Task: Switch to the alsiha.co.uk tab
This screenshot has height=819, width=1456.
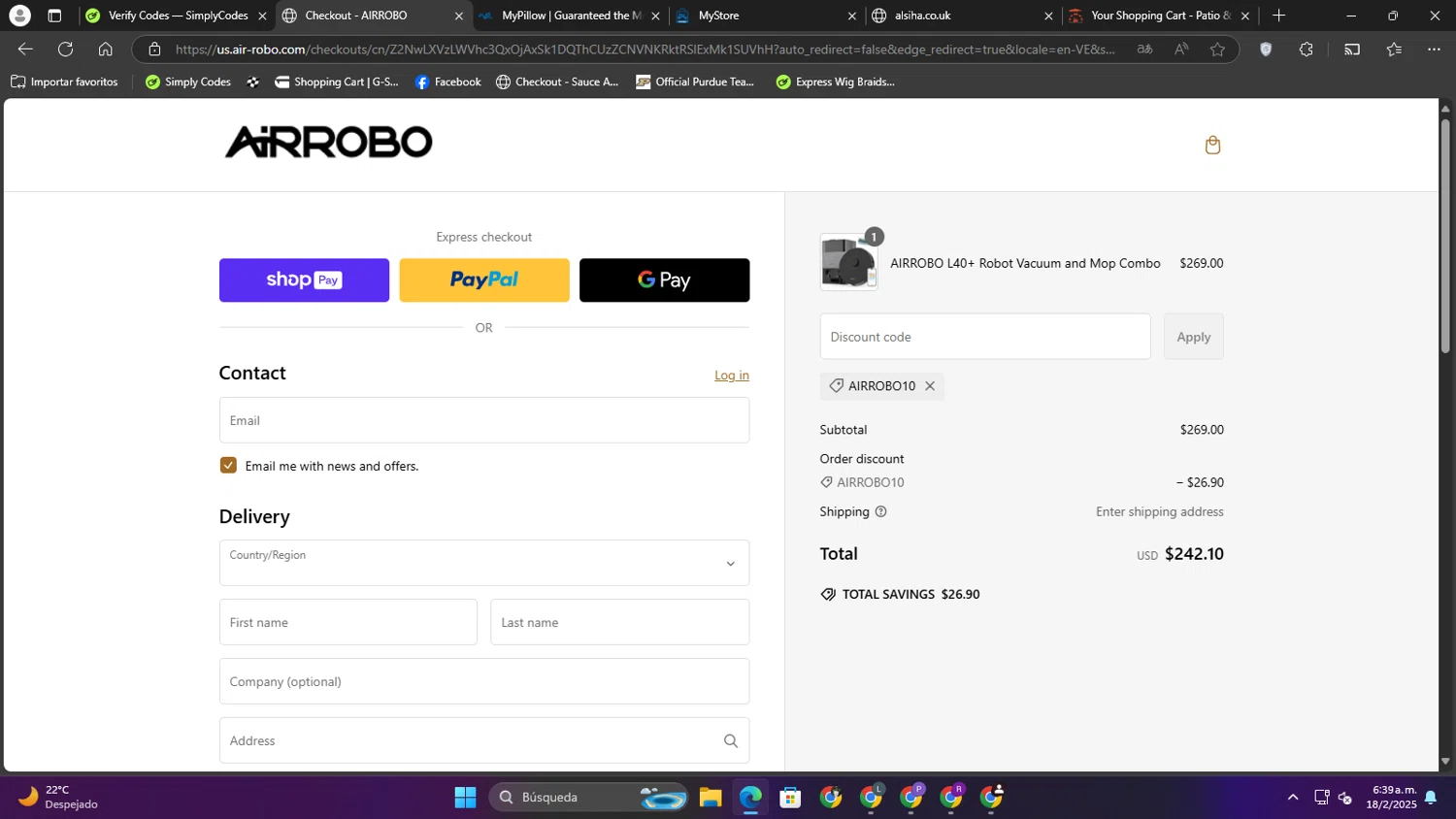Action: 962,16
